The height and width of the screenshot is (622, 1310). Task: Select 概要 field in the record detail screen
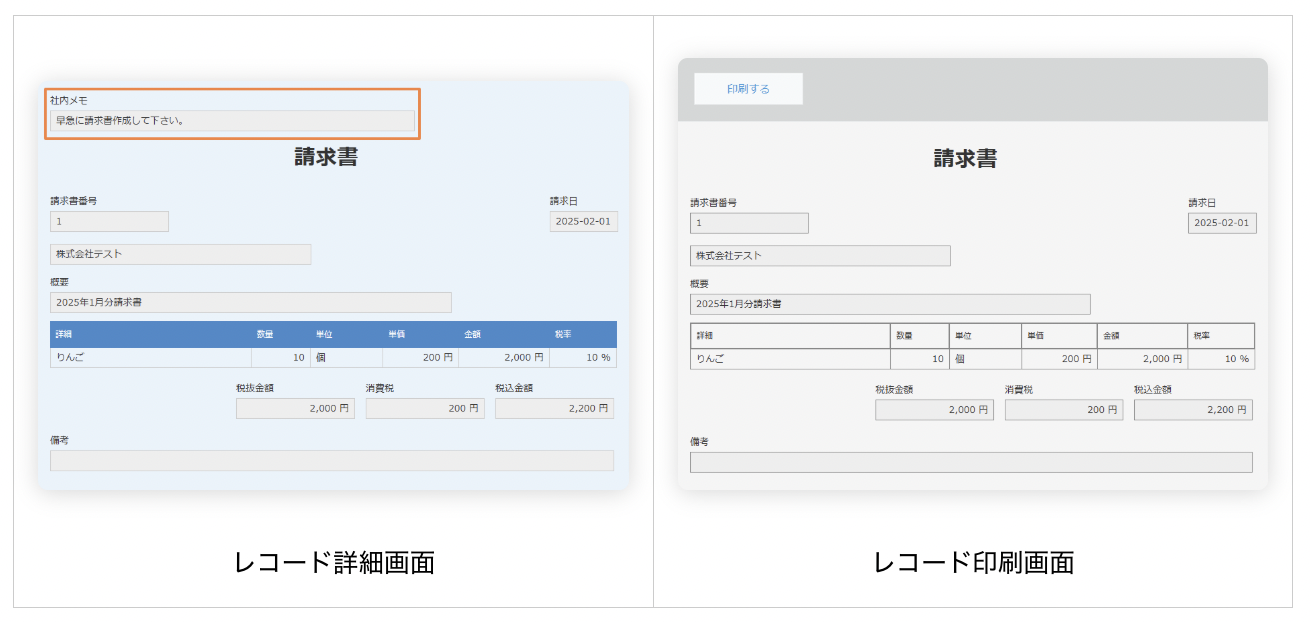(250, 302)
